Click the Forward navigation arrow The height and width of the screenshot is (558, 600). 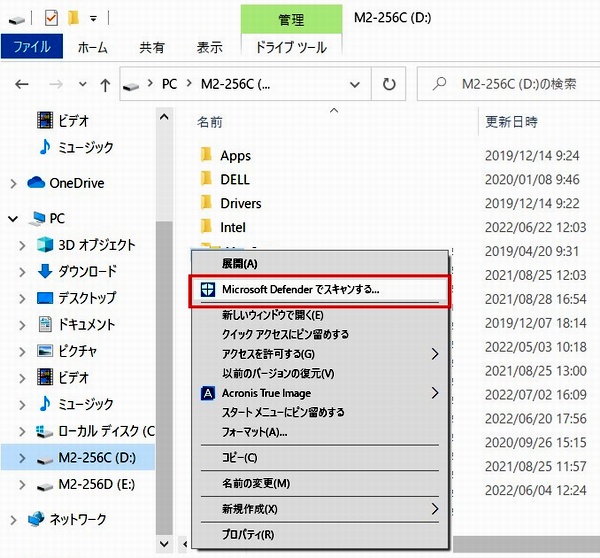coord(56,84)
